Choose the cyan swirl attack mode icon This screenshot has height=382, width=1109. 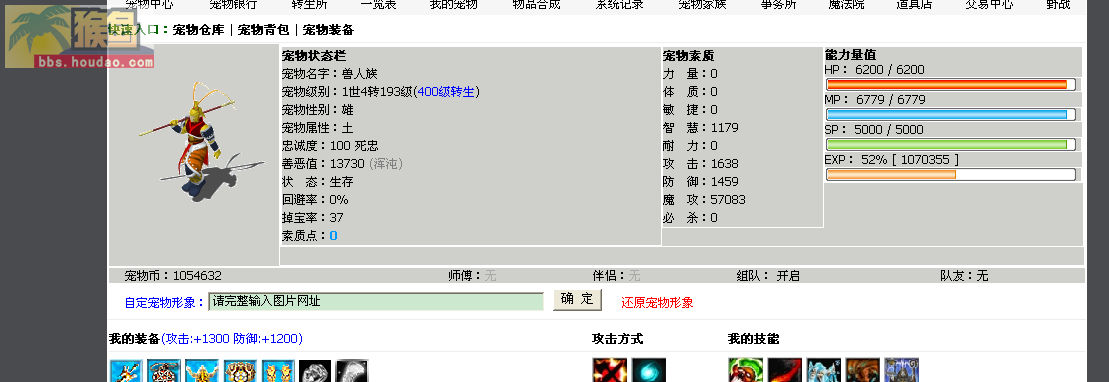point(649,370)
